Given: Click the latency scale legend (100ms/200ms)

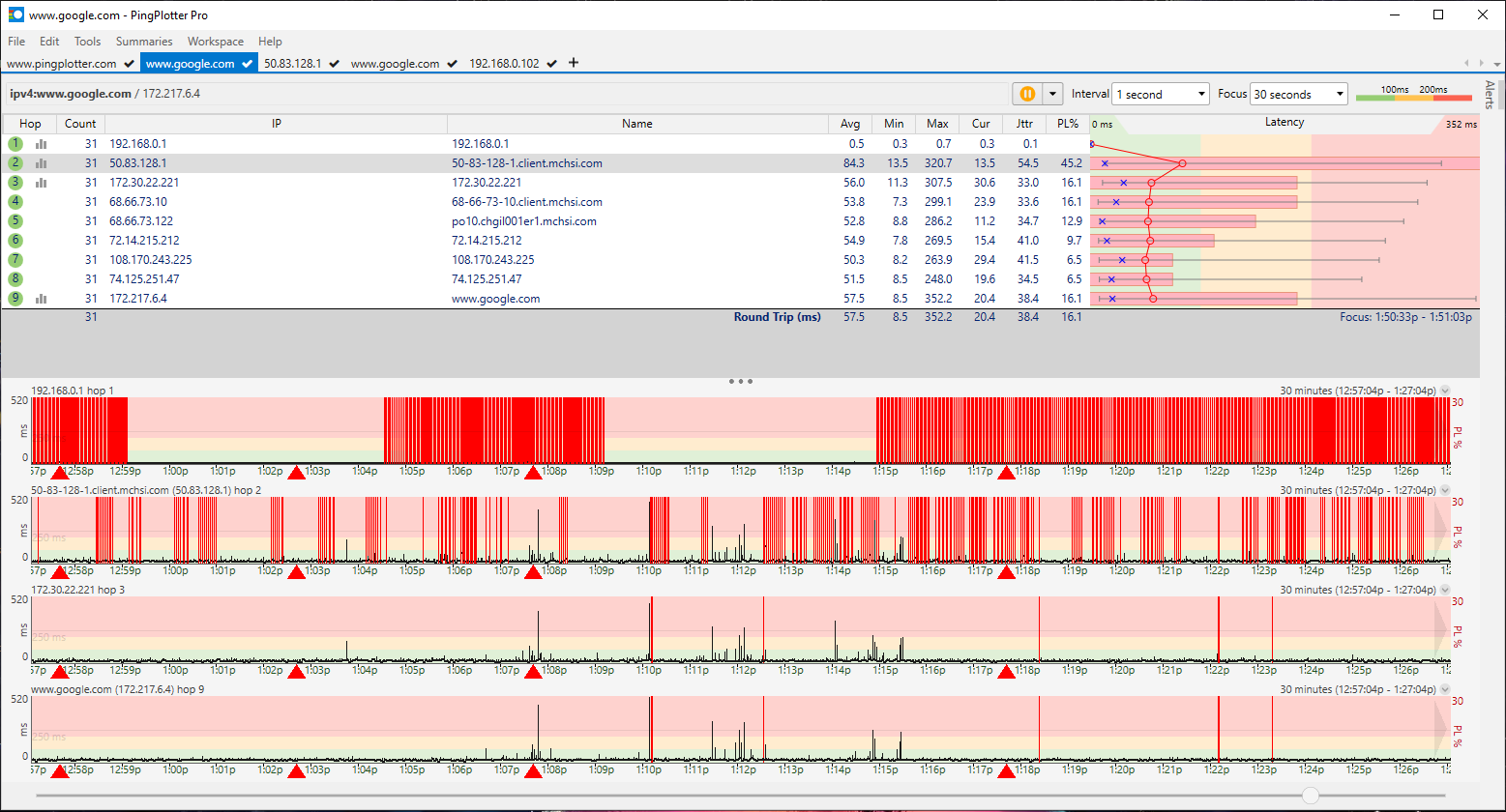Looking at the screenshot, I should click(x=1413, y=94).
